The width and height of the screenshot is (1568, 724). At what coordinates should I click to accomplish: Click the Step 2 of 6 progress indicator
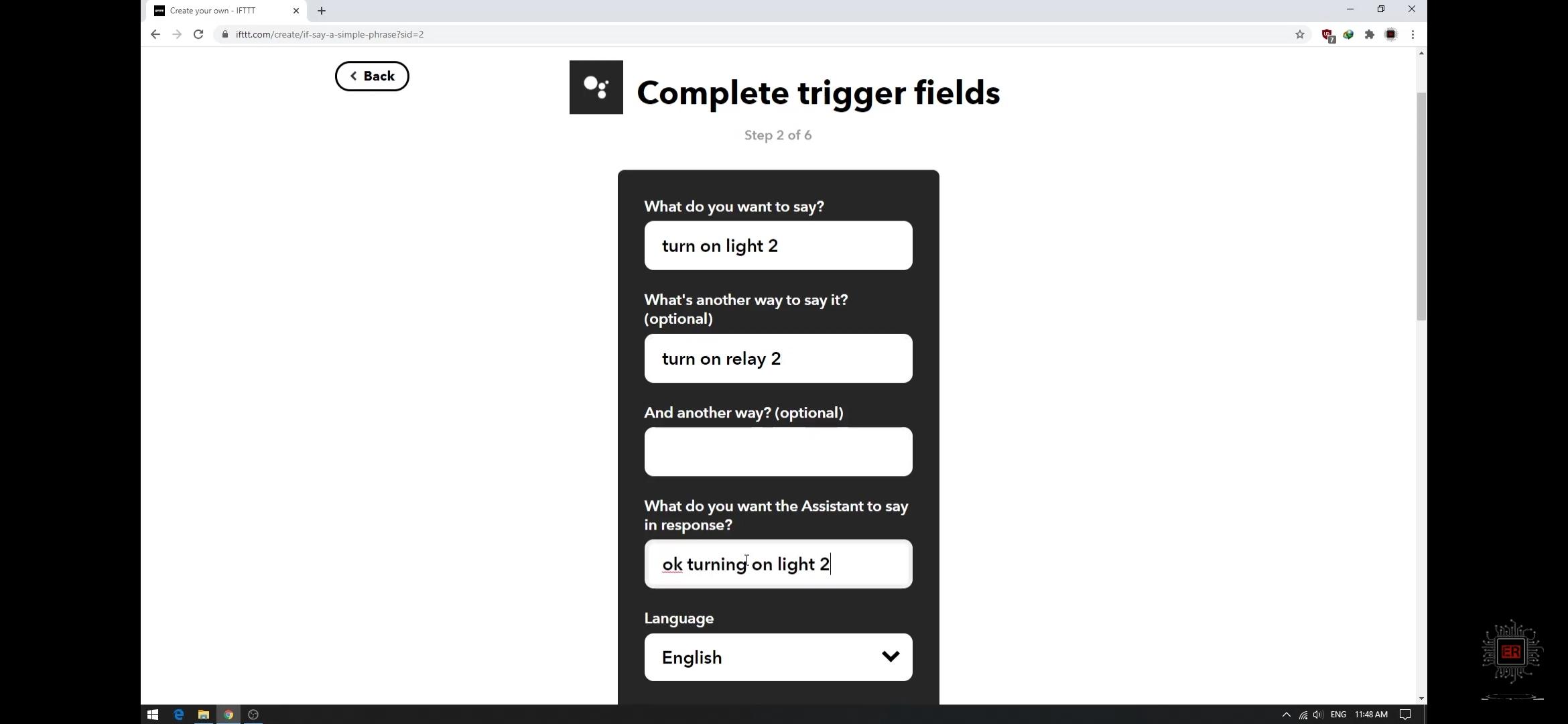click(x=778, y=135)
